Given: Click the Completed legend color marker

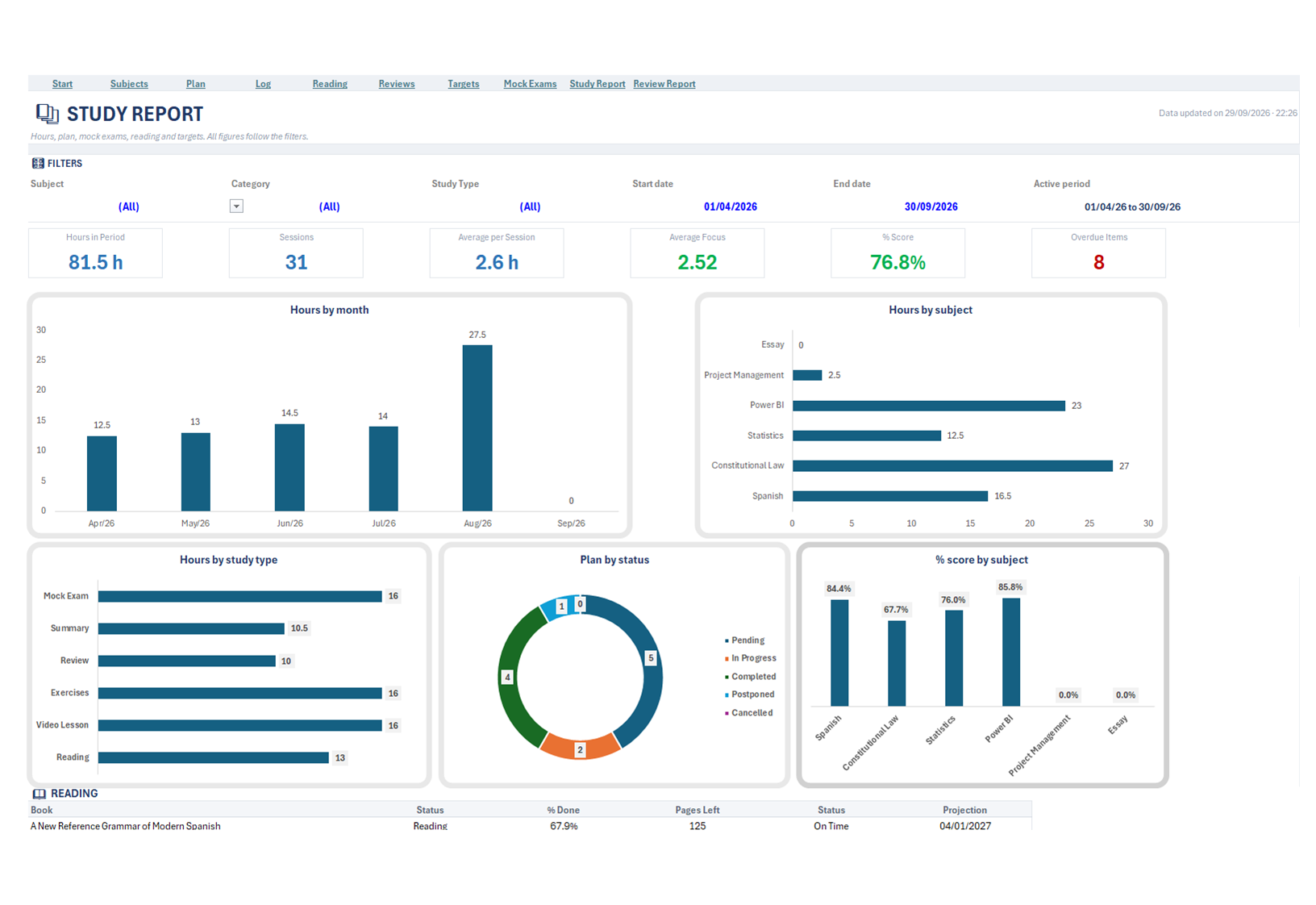Looking at the screenshot, I should tap(727, 677).
